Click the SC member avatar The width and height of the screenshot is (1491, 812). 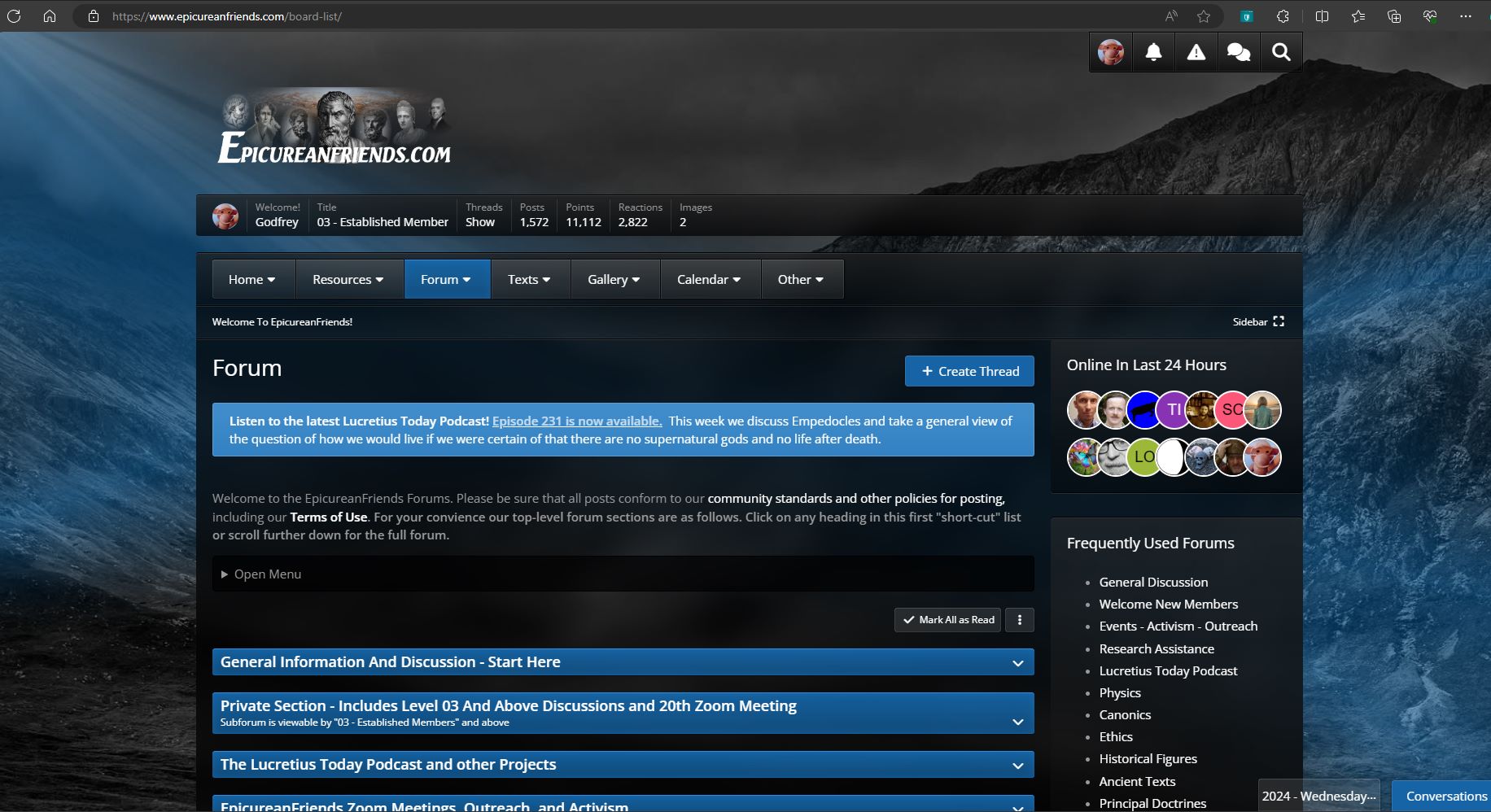tap(1232, 410)
